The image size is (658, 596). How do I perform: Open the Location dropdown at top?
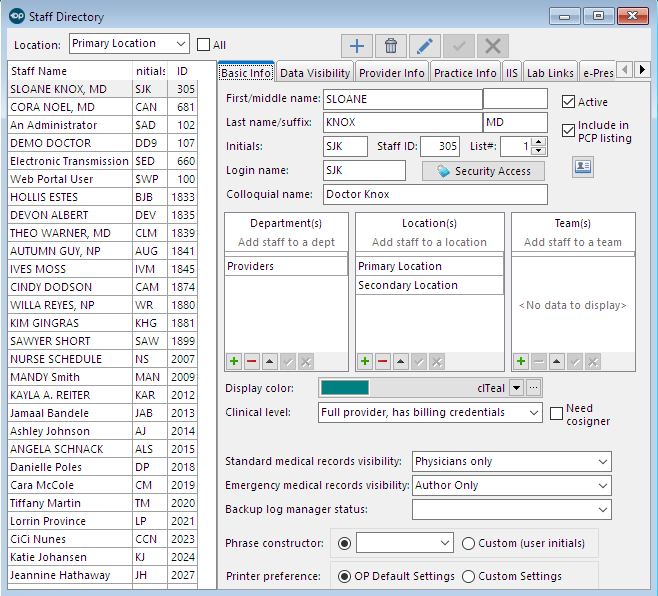(x=179, y=44)
